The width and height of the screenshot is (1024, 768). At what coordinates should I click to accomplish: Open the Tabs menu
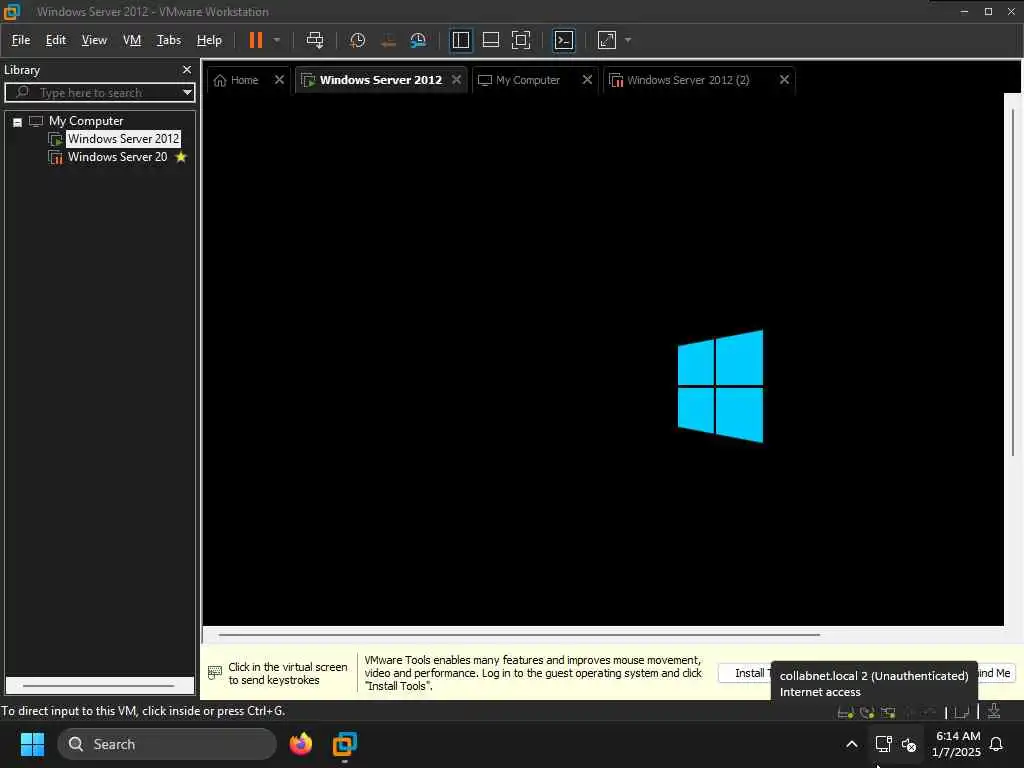(168, 40)
